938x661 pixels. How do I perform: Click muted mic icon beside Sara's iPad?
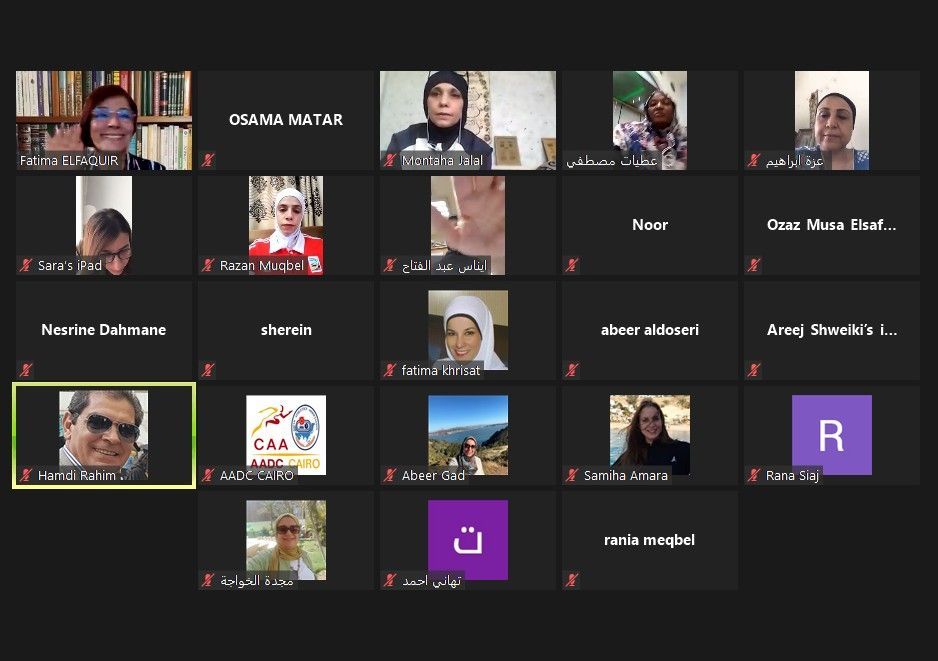27,265
